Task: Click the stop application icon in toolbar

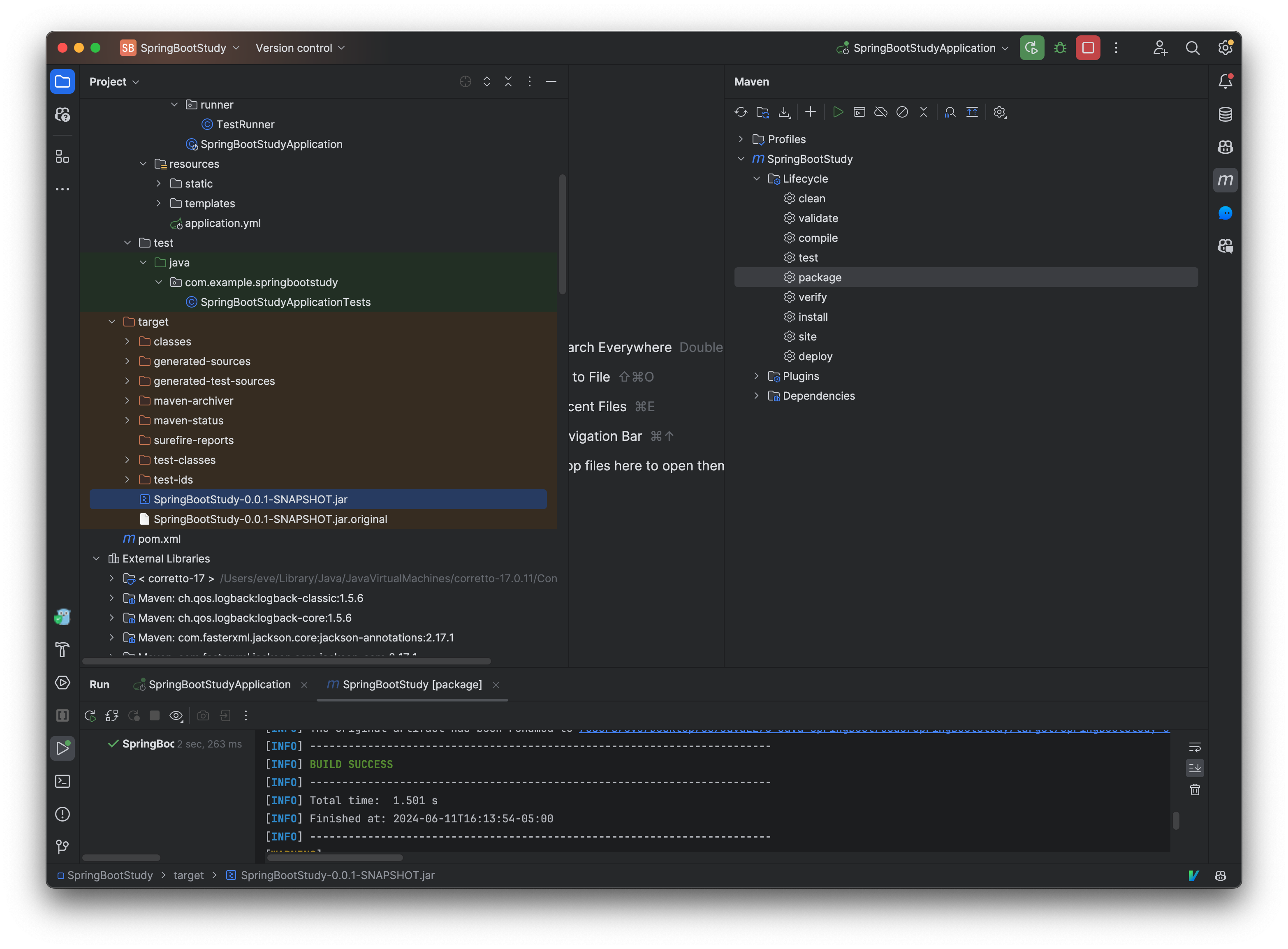Action: pyautogui.click(x=1089, y=47)
